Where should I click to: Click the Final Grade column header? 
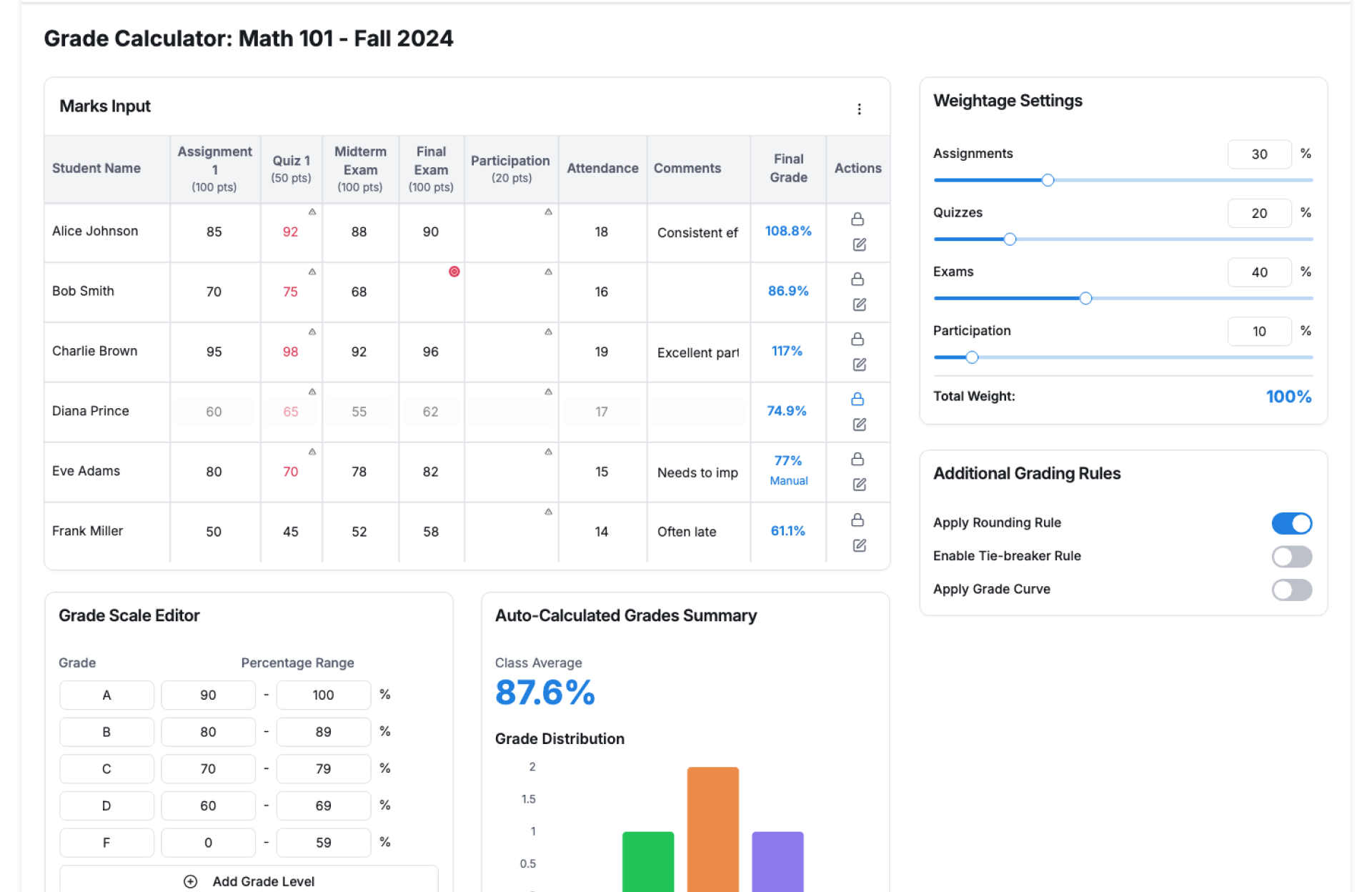(788, 169)
